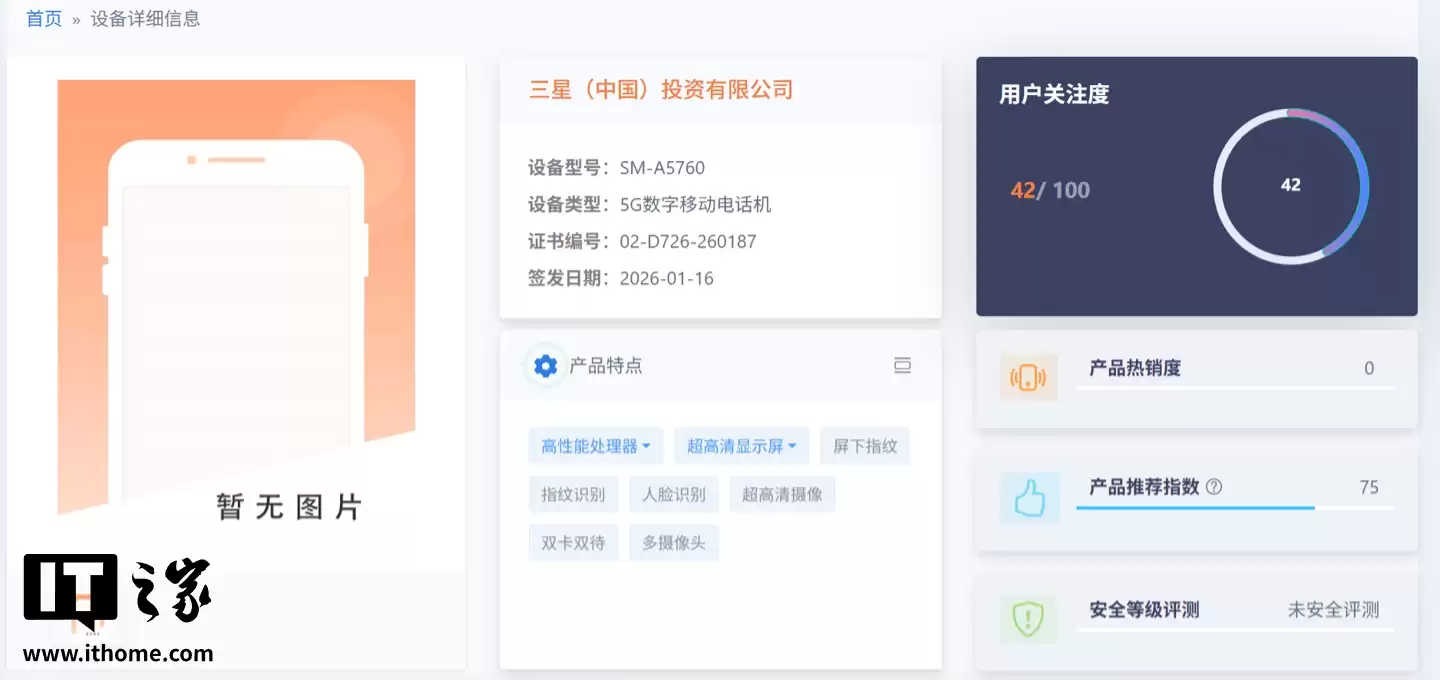Toggle the 双卡双待 feature tag

pyautogui.click(x=573, y=542)
